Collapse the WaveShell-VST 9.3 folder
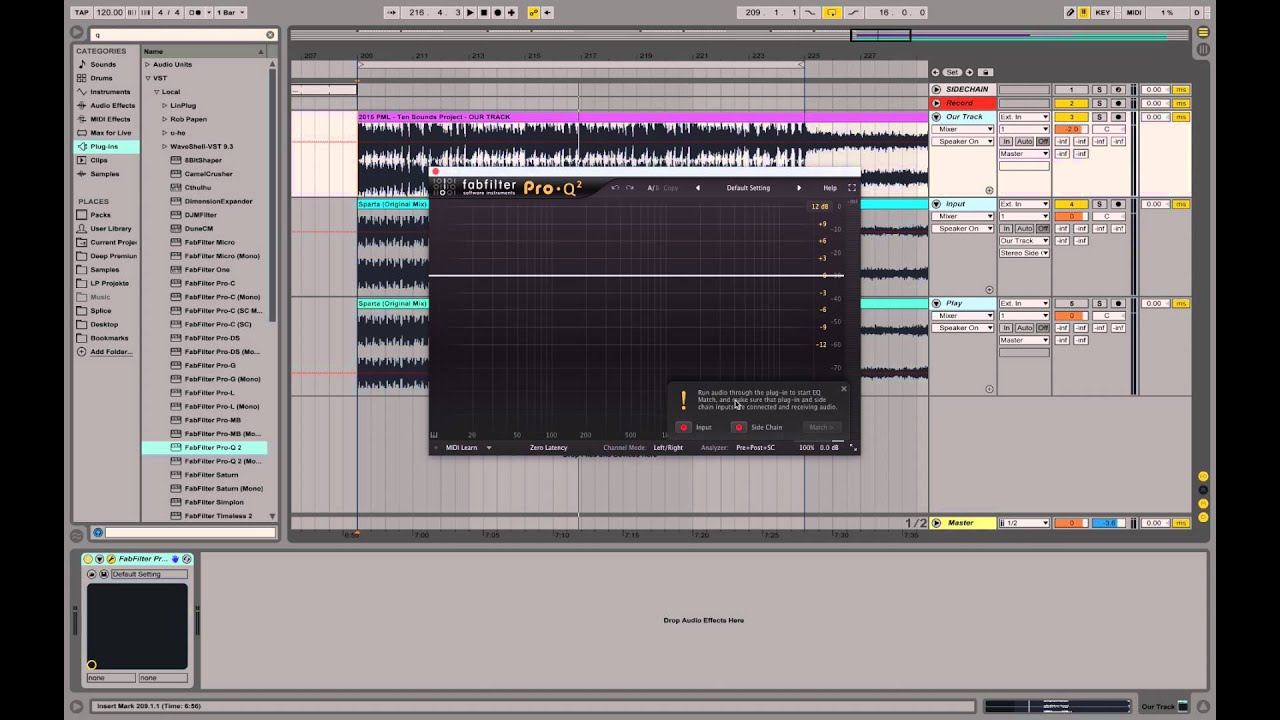Screen dimensions: 1280x720 [x=165, y=146]
